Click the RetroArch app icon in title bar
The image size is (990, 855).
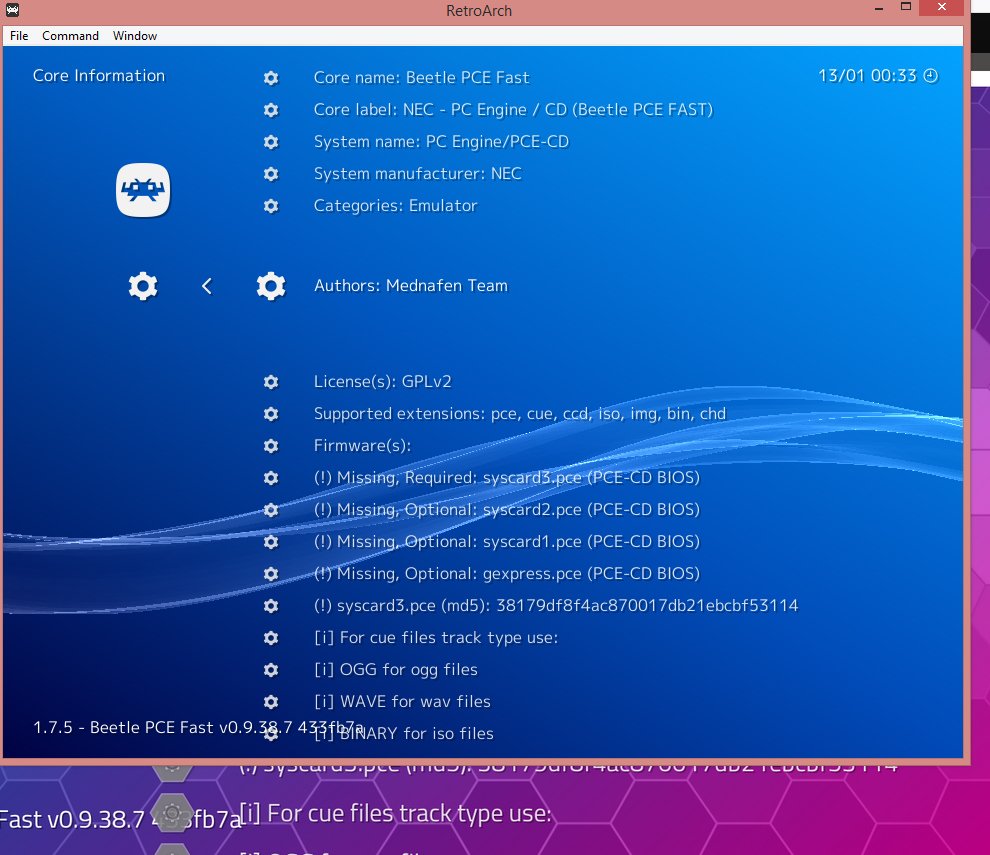click(x=12, y=9)
